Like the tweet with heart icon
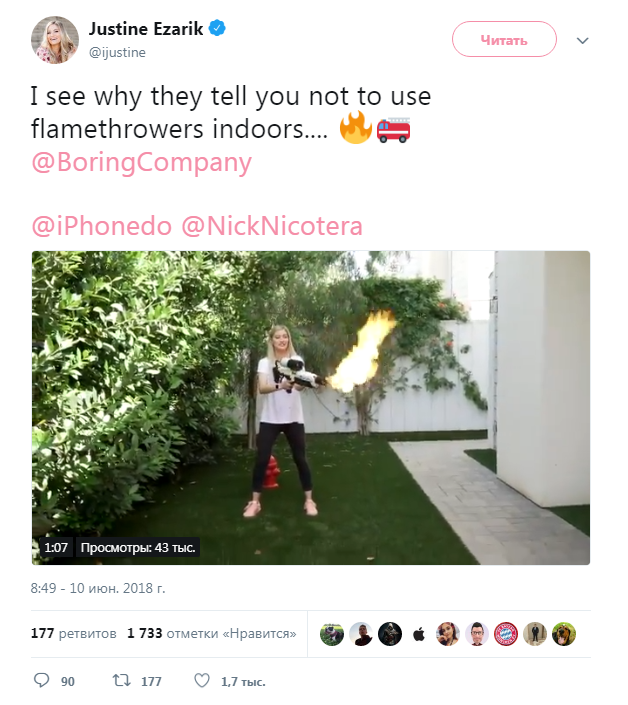 tap(202, 680)
